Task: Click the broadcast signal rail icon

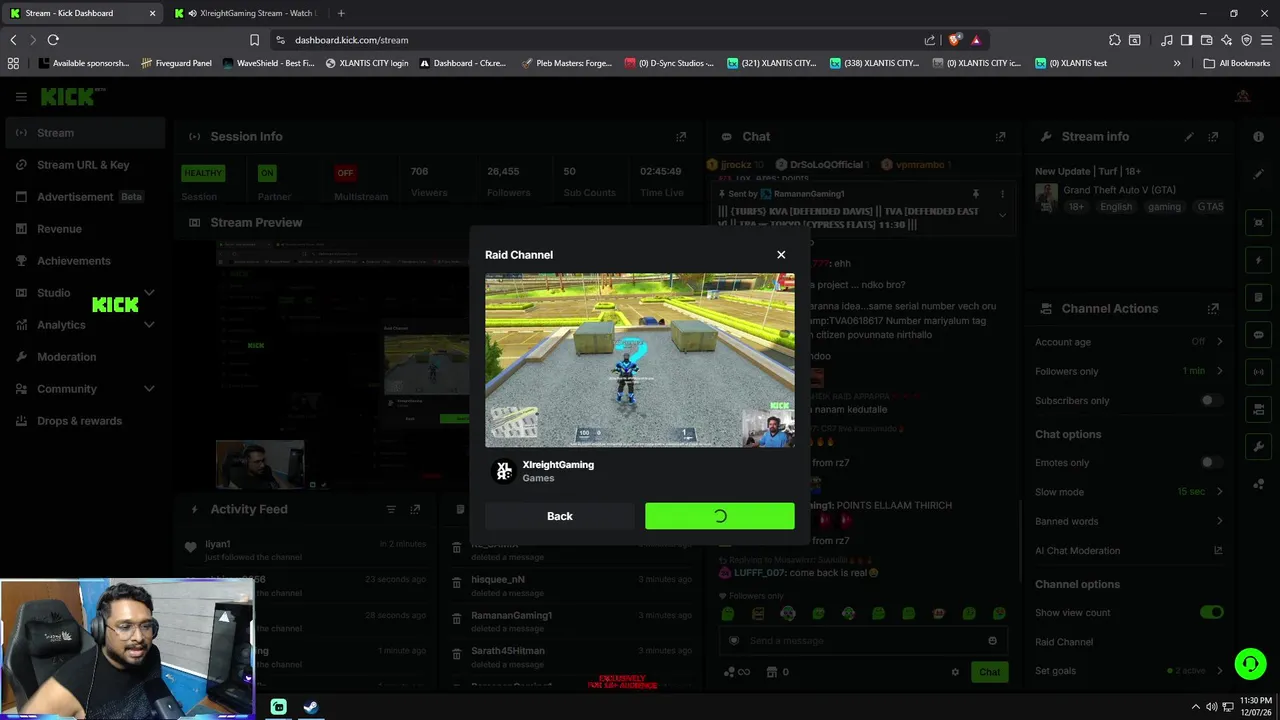Action: [1259, 372]
